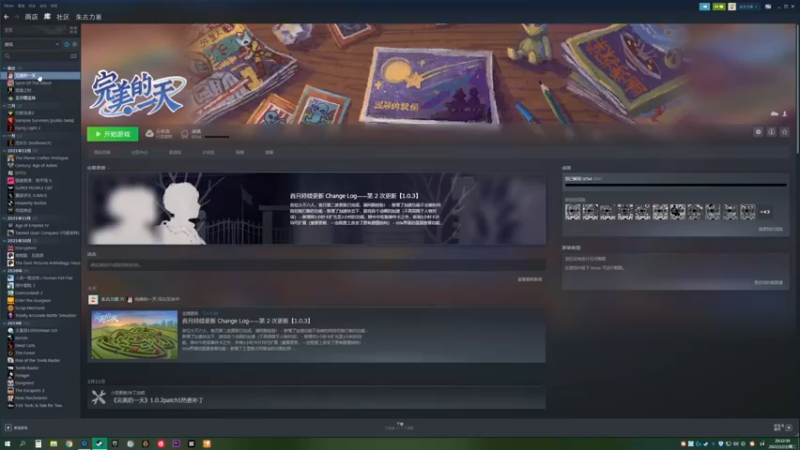Open Steam announcements icon in title bar
Image resolution: width=800 pixels, height=450 pixels.
(705, 7)
